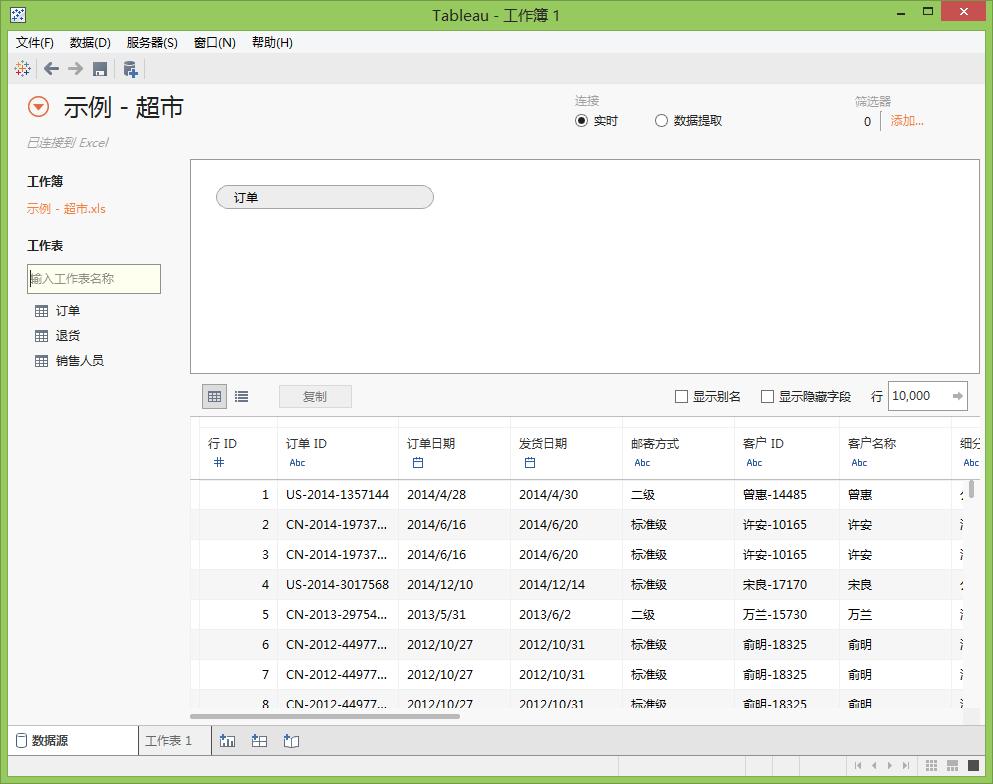Screen dimensions: 993x784
Task: Enable the 显示隐藏字段 checkbox
Action: pyautogui.click(x=768, y=396)
